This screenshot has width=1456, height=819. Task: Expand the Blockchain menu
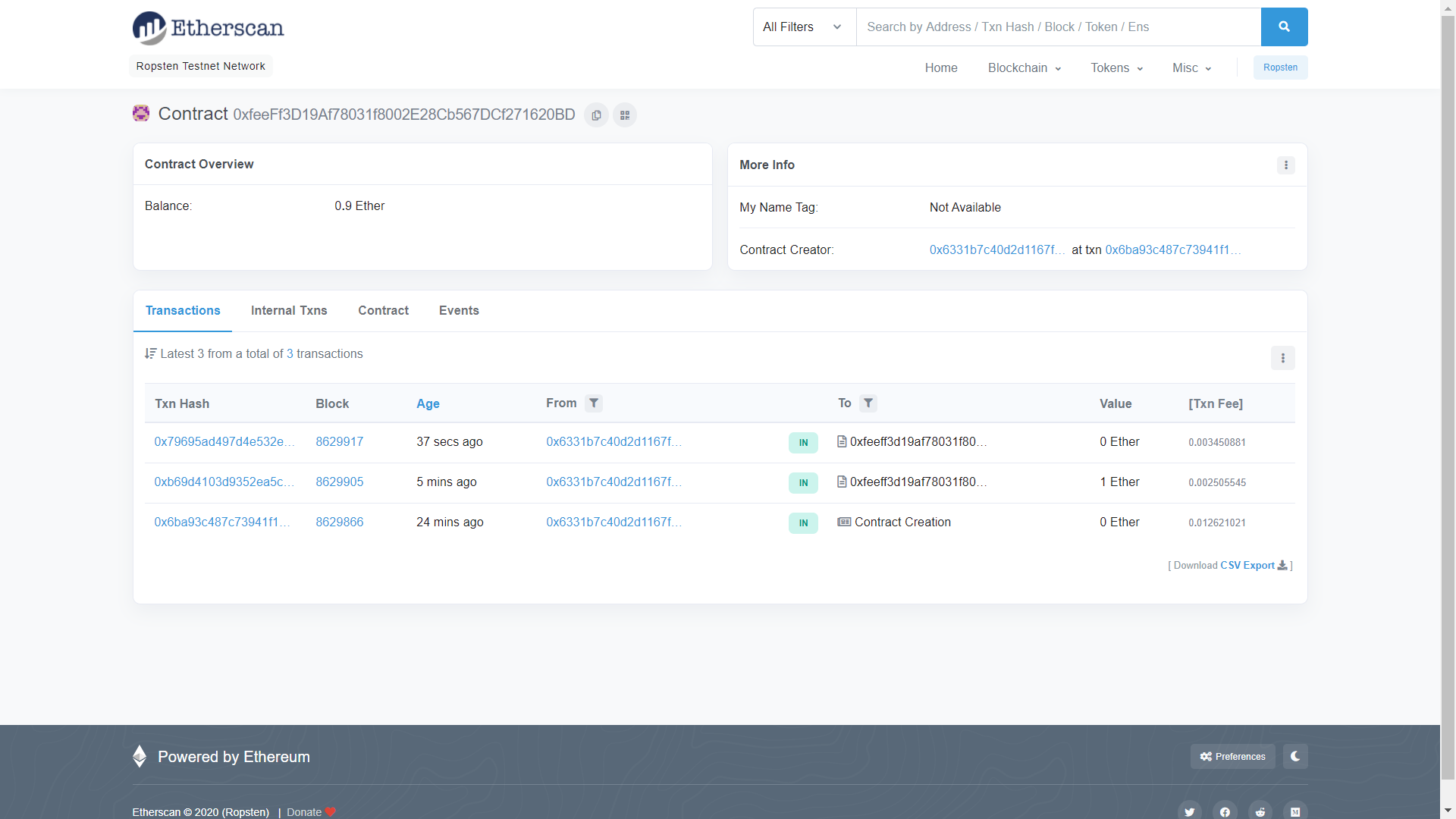pos(1025,68)
